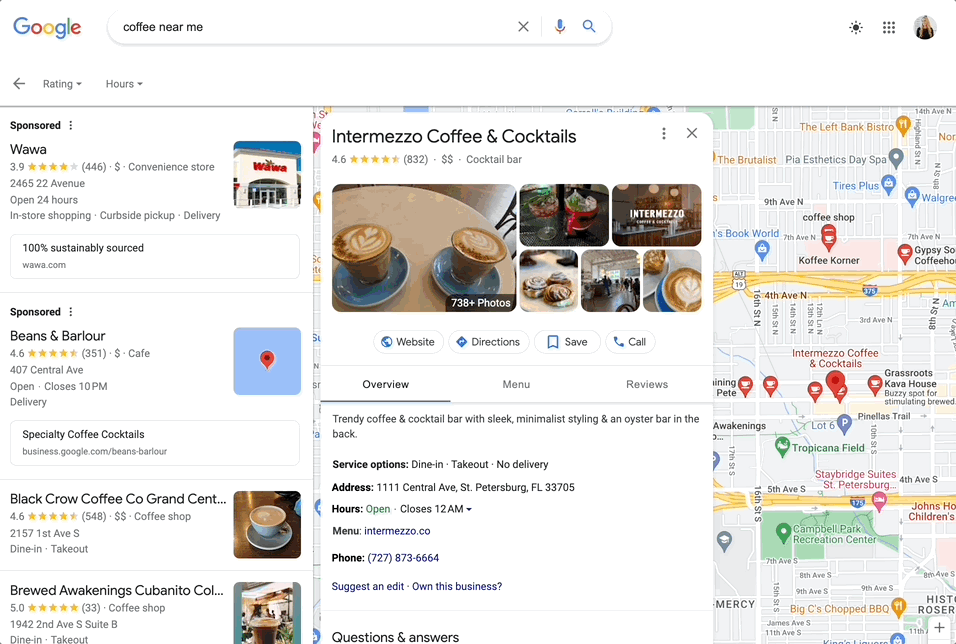This screenshot has width=956, height=644.
Task: Click Big C's Chopped BBQ marker
Action: click(899, 607)
